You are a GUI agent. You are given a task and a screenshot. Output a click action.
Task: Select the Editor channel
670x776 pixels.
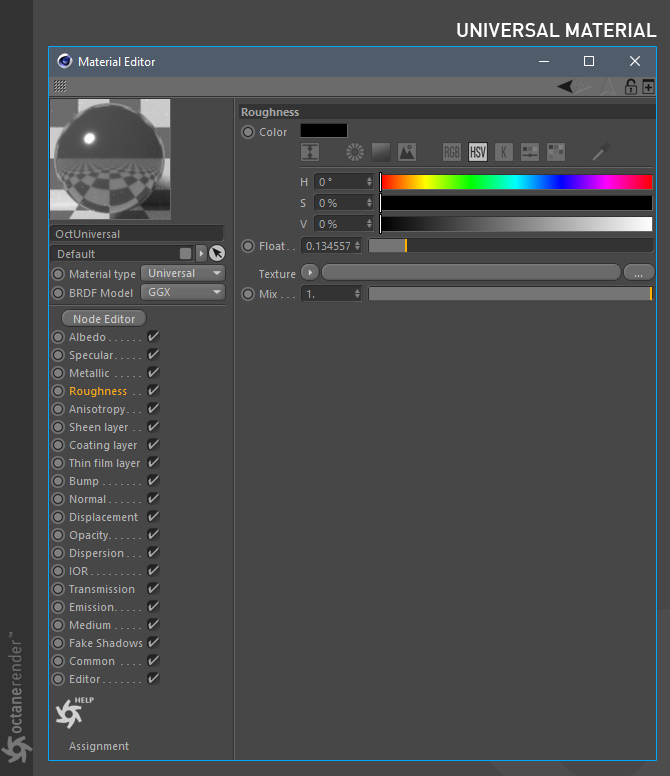[85, 679]
